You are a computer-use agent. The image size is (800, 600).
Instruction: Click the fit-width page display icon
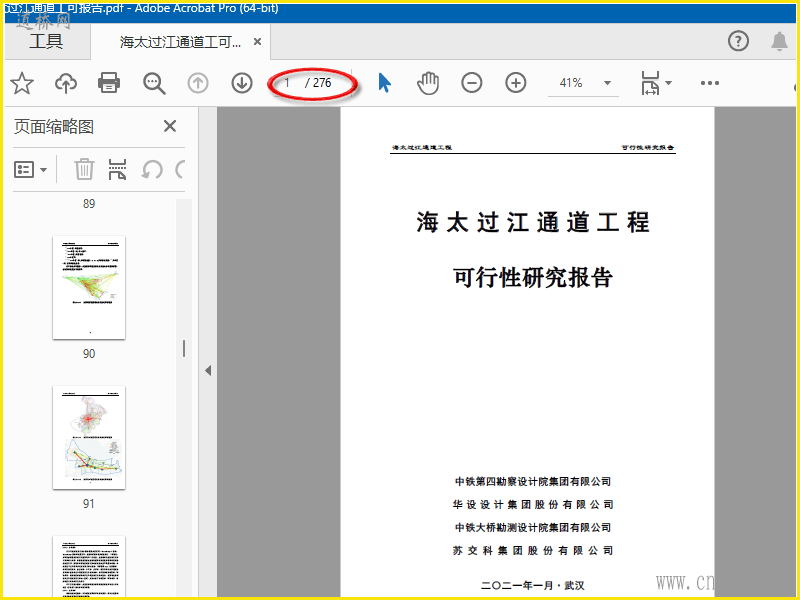(x=650, y=83)
